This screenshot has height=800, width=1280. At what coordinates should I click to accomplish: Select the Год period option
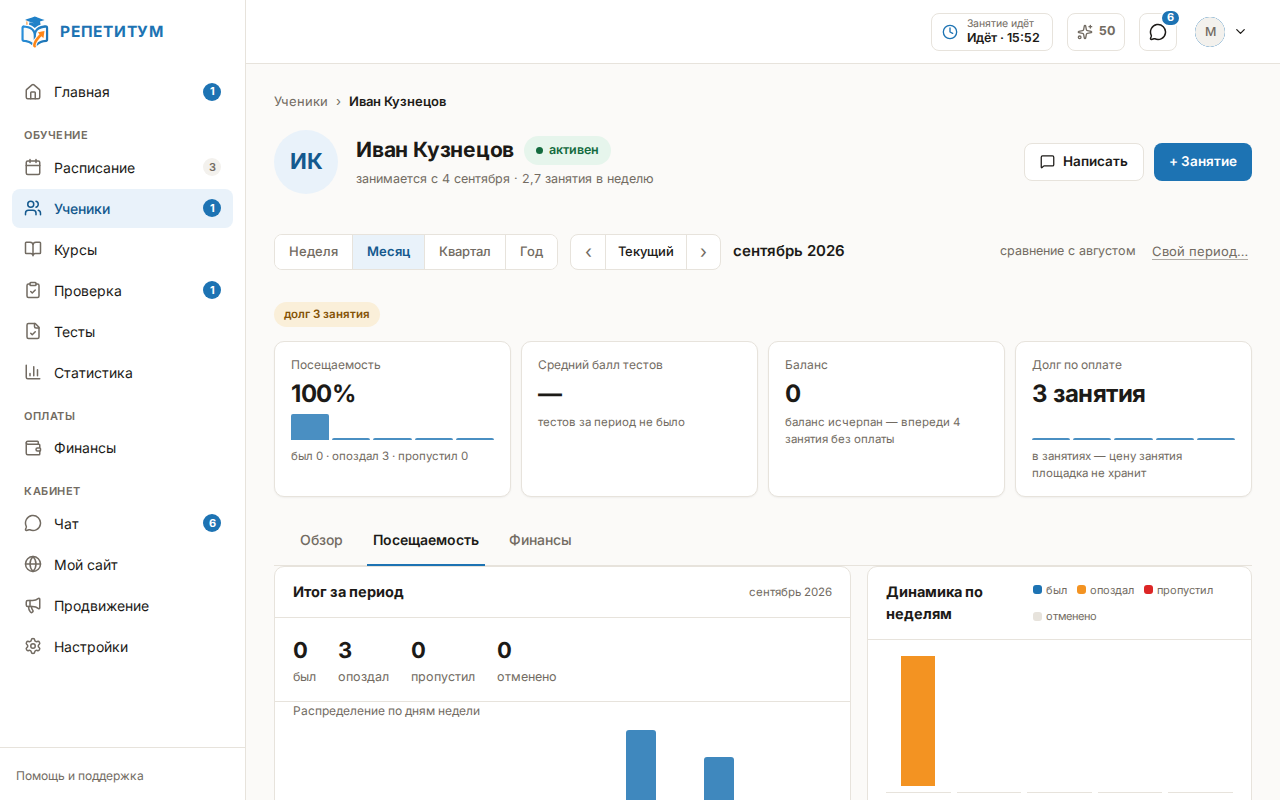click(x=532, y=252)
